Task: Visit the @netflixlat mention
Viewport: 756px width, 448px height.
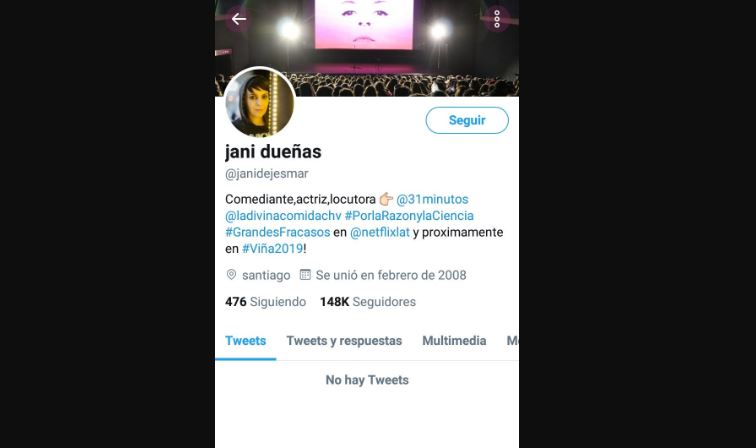Action: pos(380,232)
